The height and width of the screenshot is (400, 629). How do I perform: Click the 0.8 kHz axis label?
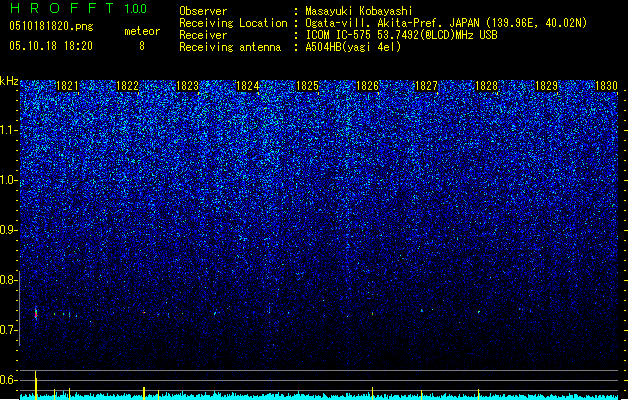click(8, 280)
